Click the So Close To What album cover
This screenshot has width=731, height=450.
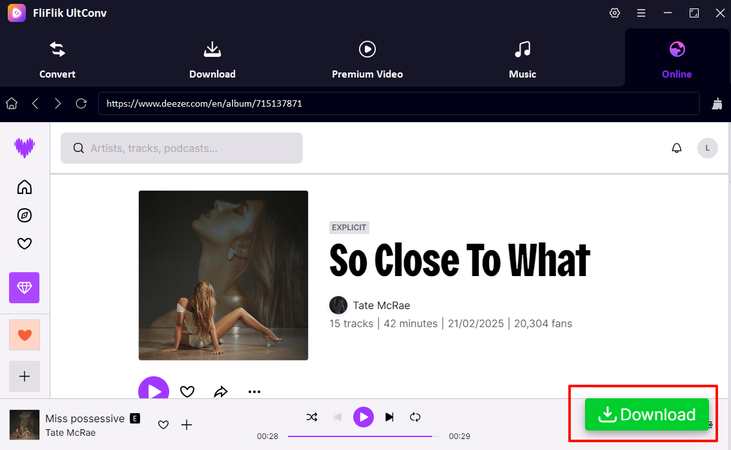pos(223,275)
